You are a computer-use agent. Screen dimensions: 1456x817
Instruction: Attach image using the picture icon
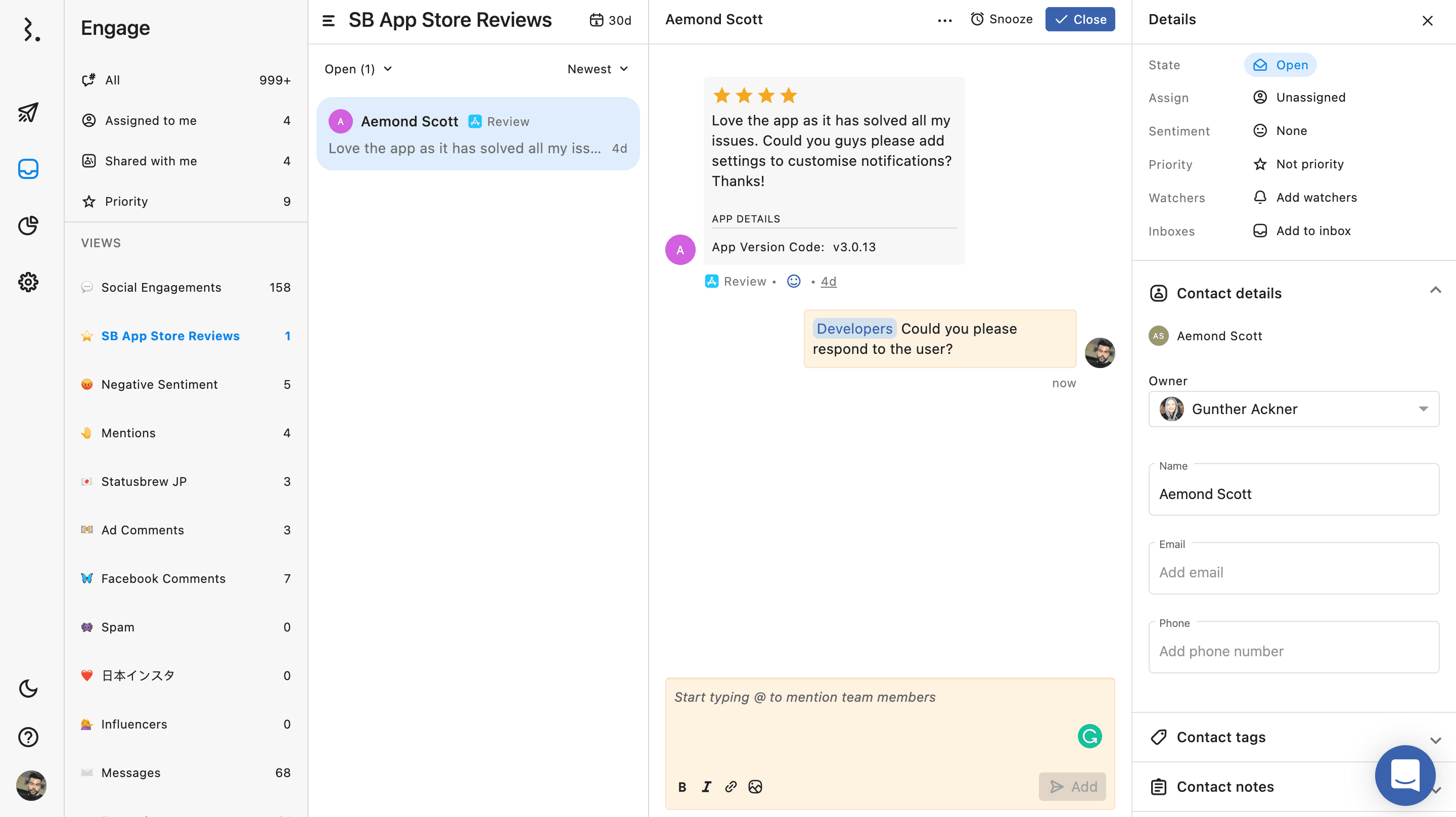(755, 787)
